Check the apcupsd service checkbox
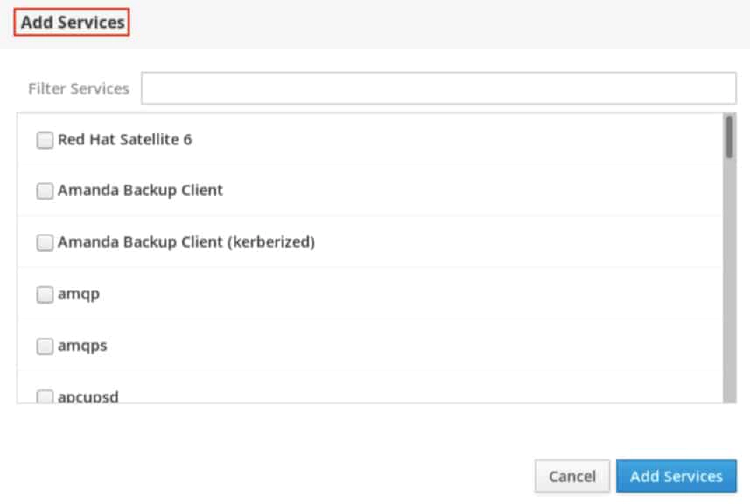 tap(45, 396)
